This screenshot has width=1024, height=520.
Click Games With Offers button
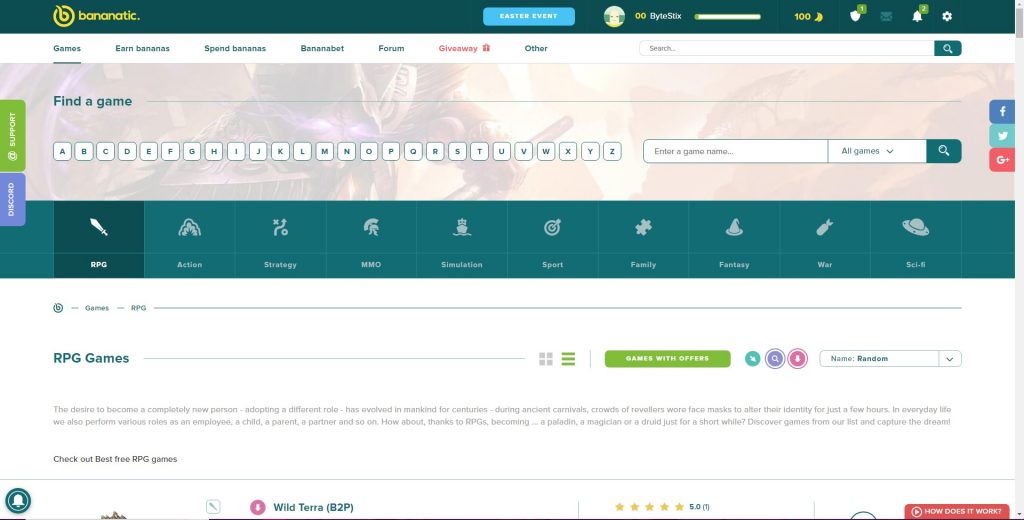667,359
